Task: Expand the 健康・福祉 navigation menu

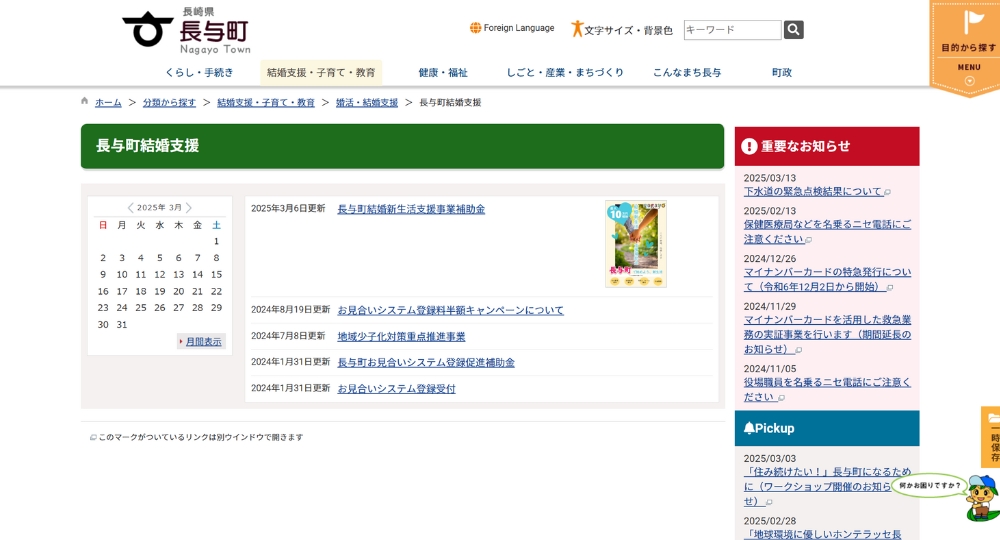Action: (443, 73)
